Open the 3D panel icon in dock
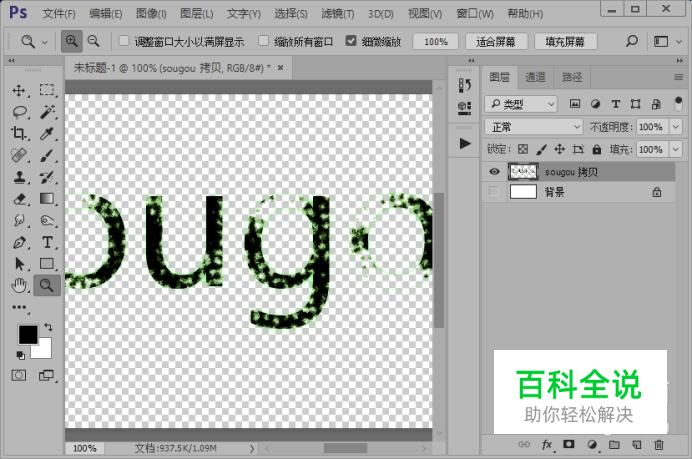Viewport: 692px width, 459px height. pos(464,108)
